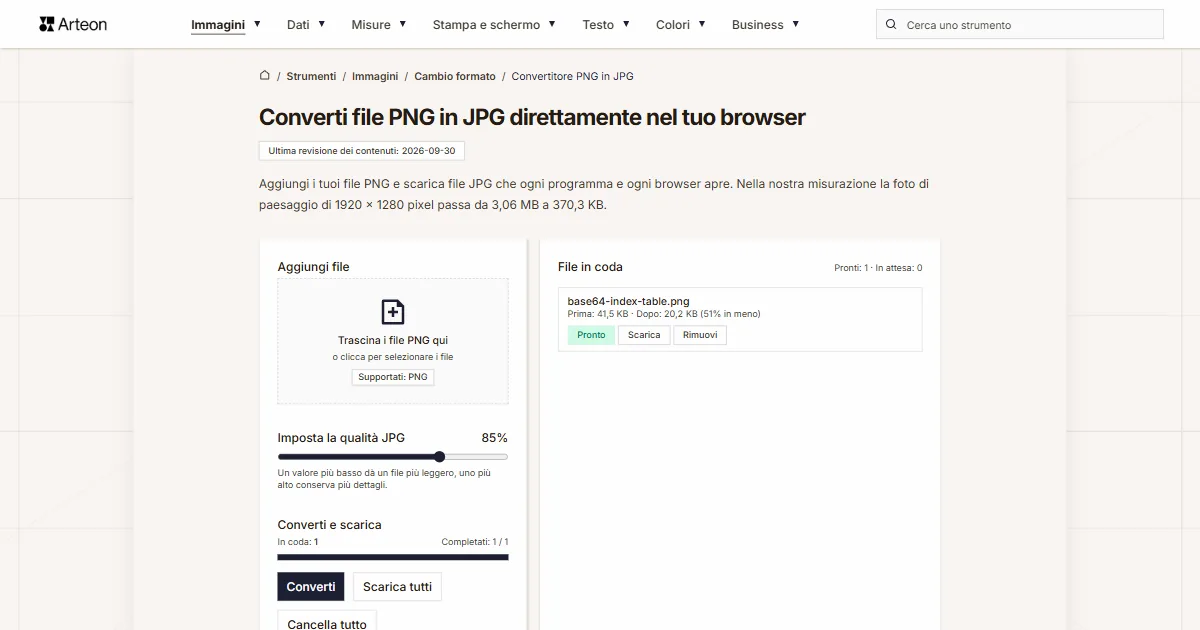Click the Convertitore PNG in JPG breadcrumb text
This screenshot has height=630, width=1200.
pos(573,76)
